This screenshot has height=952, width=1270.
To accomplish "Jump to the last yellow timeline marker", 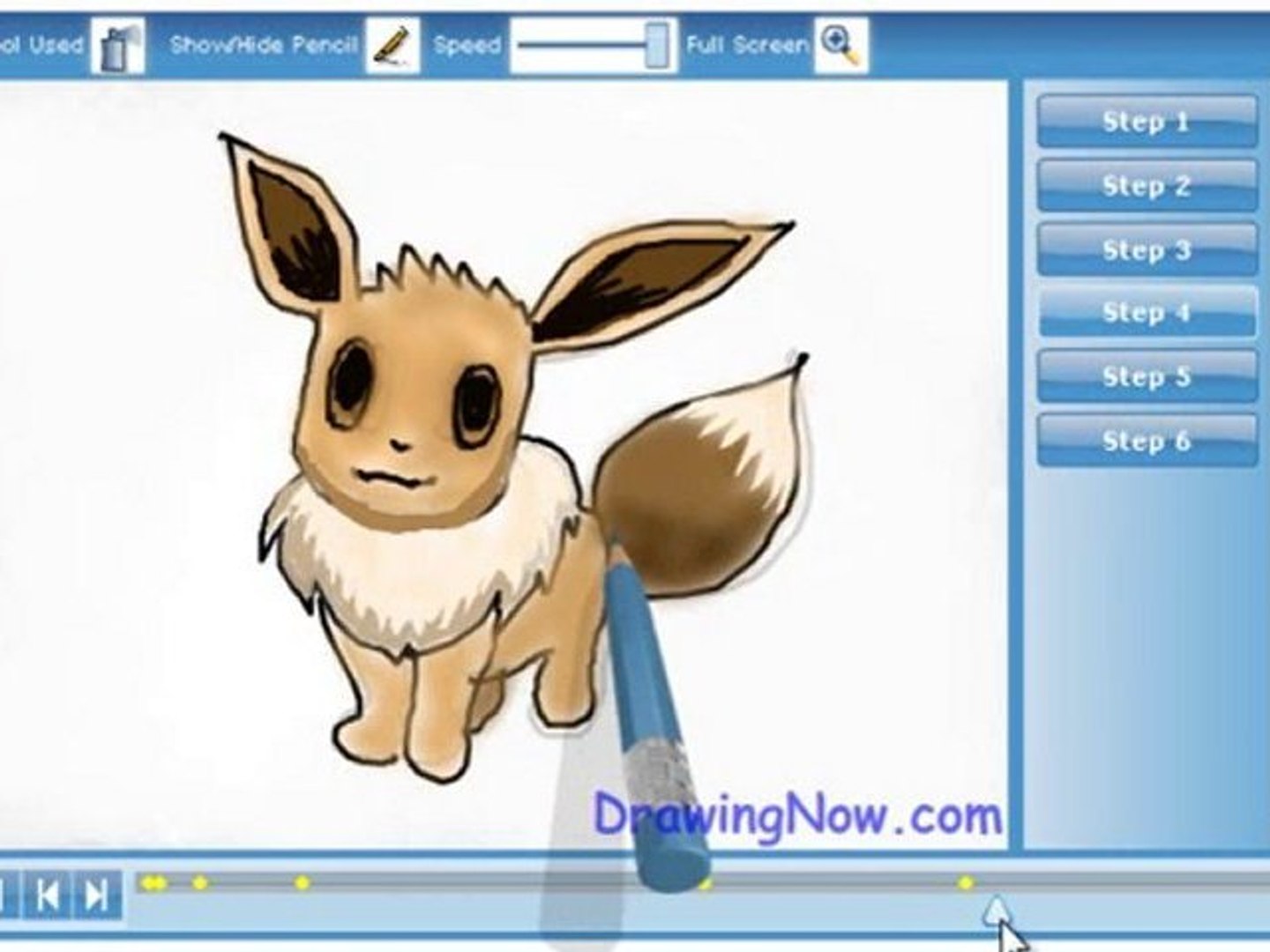I will click(x=966, y=882).
